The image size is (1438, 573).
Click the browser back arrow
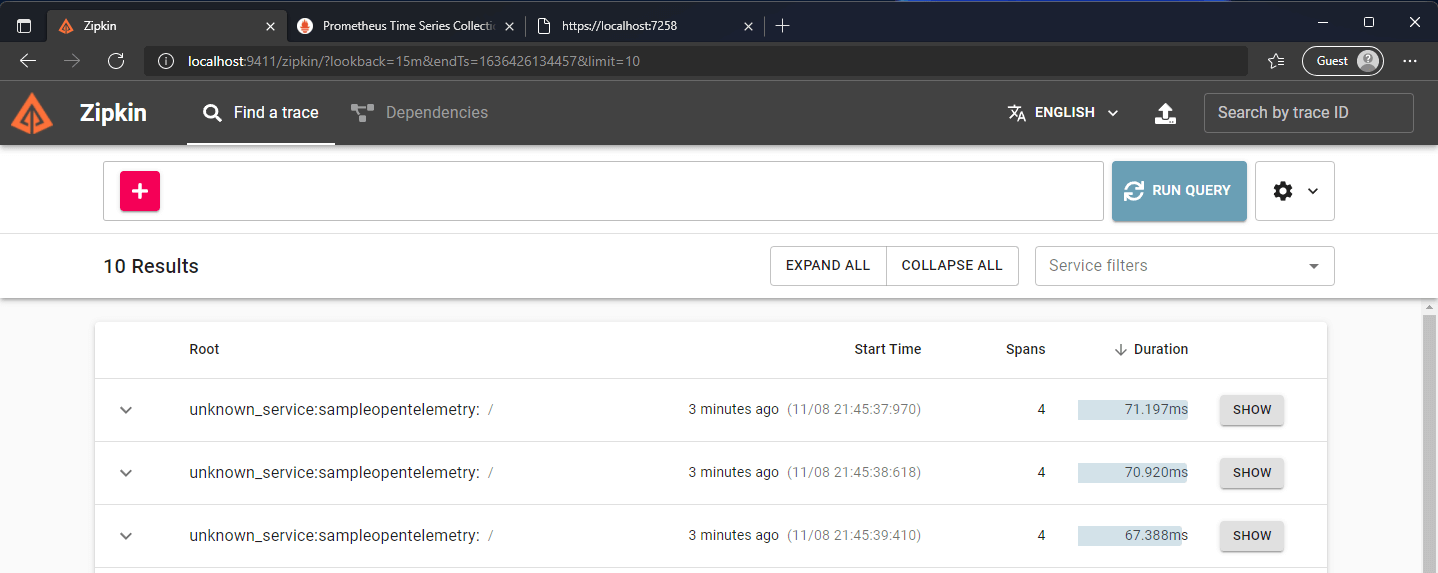point(28,61)
